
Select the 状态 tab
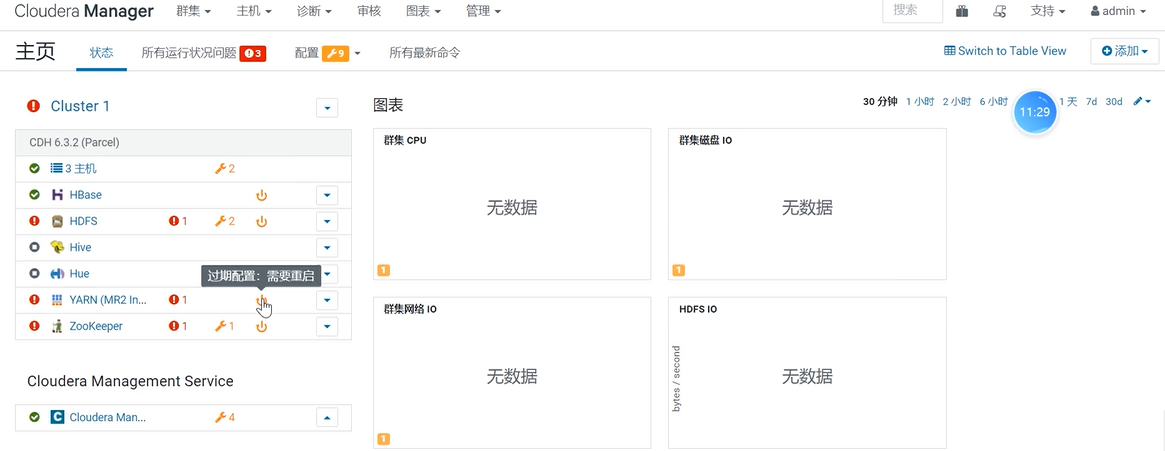(x=102, y=53)
